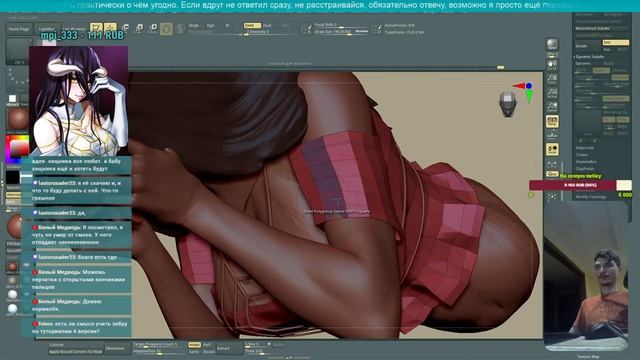The height and width of the screenshot is (360, 640).
Task: Pick a hue in the color picker
Action: (x=17, y=149)
